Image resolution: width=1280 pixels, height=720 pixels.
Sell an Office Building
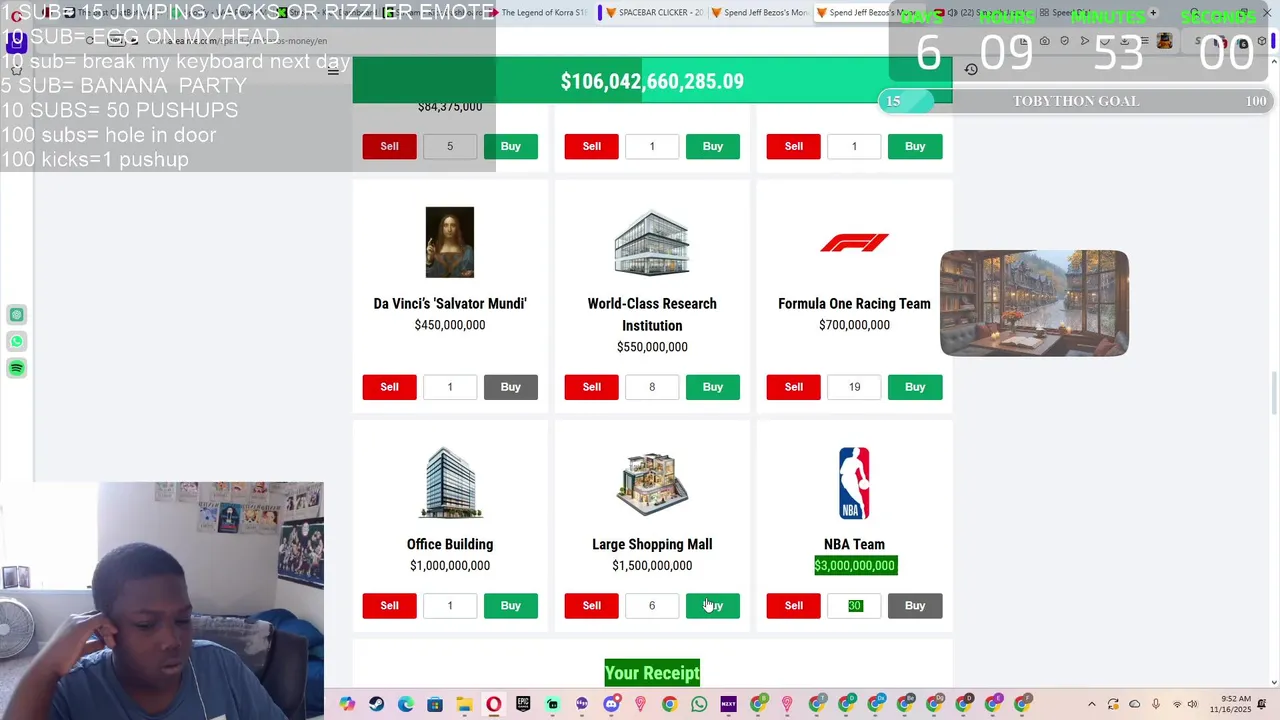click(389, 605)
